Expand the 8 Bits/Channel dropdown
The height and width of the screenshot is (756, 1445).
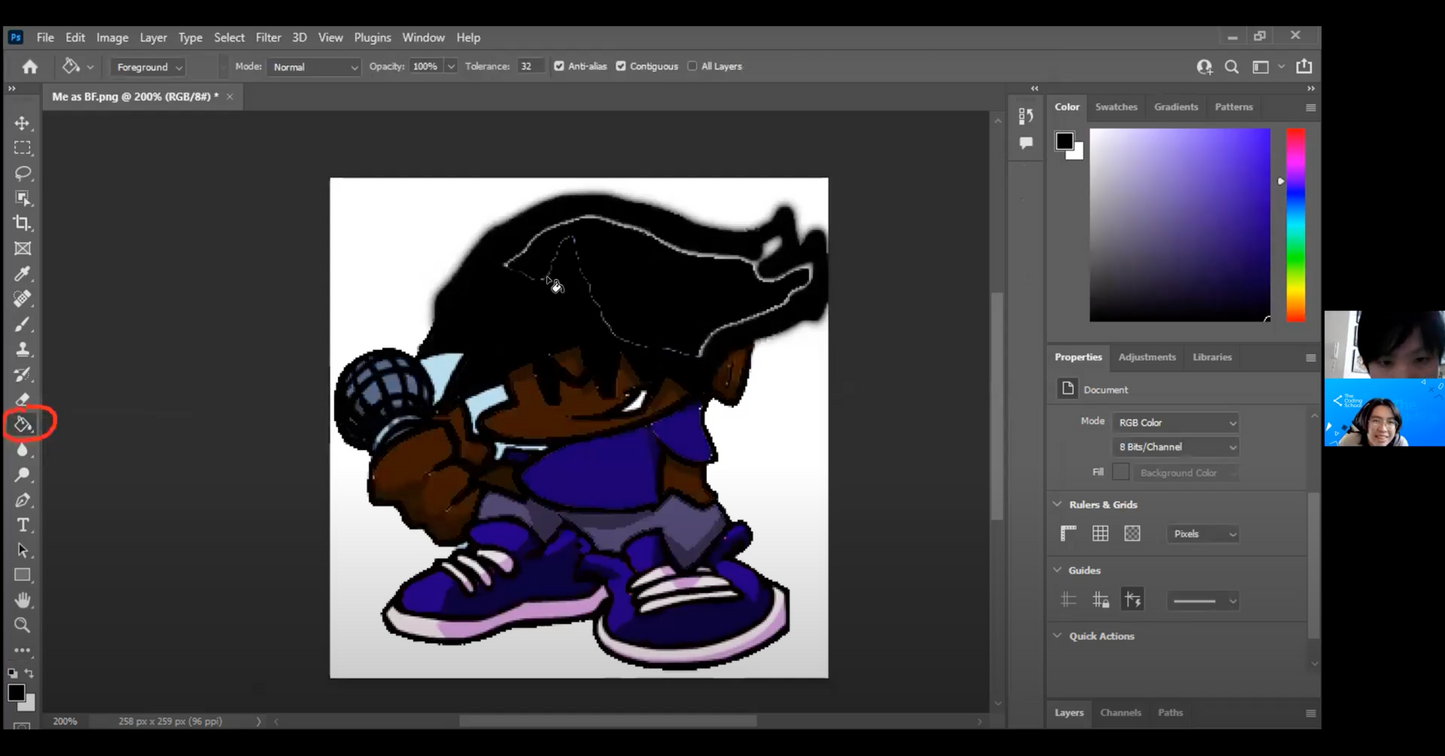coord(1175,447)
